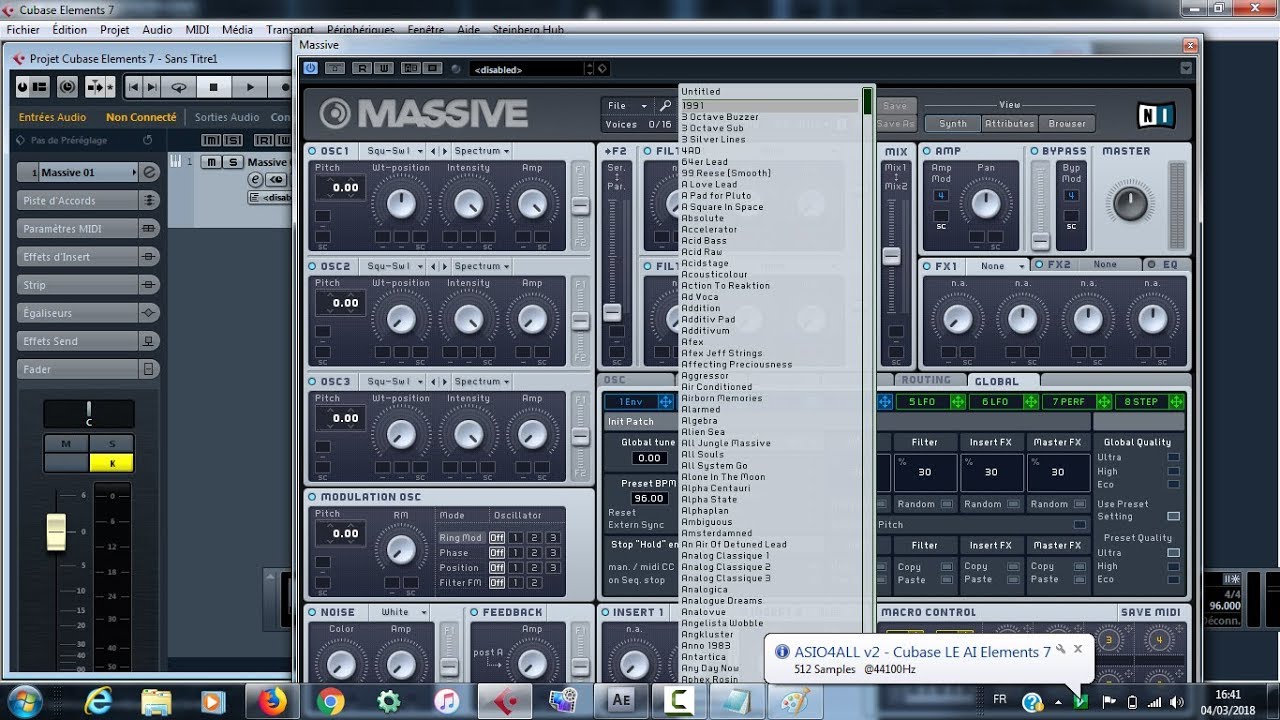Solo the Massive track with S button
1280x720 pixels.
click(233, 162)
